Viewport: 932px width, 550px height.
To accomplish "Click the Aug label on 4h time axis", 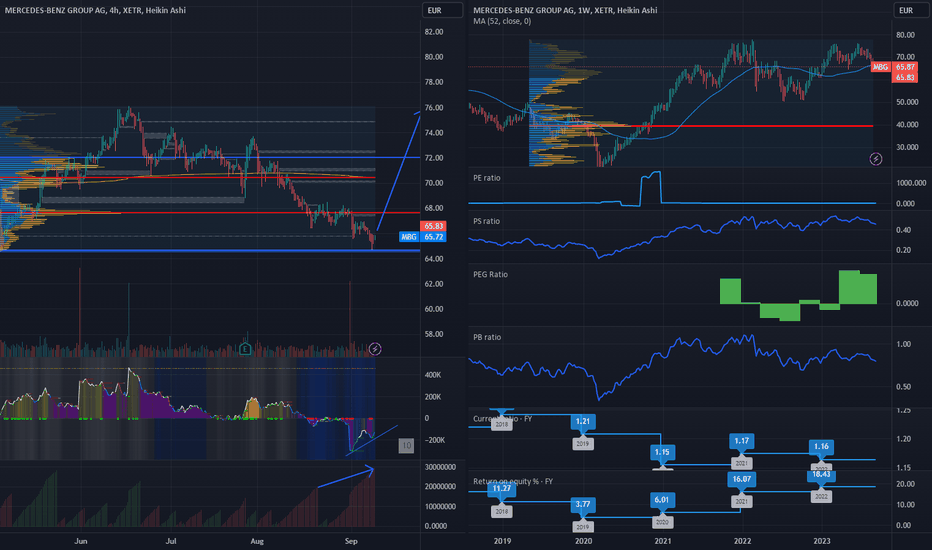I will click(257, 541).
